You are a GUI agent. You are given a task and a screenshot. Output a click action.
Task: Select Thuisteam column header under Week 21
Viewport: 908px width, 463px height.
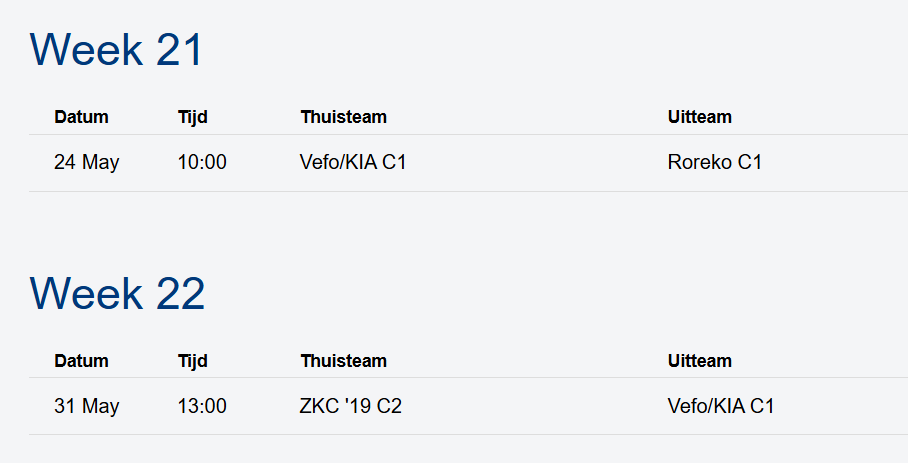point(343,117)
